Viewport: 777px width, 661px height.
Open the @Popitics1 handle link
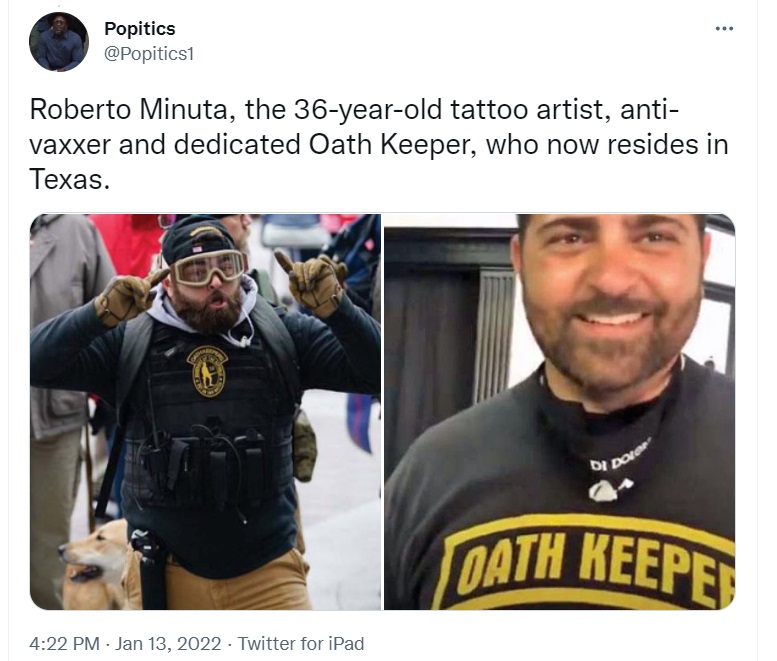(x=149, y=54)
